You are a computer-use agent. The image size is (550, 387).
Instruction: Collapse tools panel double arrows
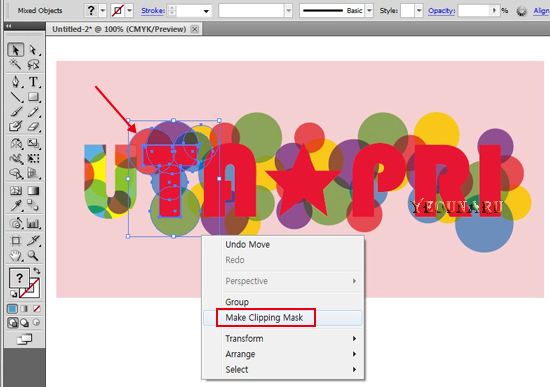tap(8, 26)
